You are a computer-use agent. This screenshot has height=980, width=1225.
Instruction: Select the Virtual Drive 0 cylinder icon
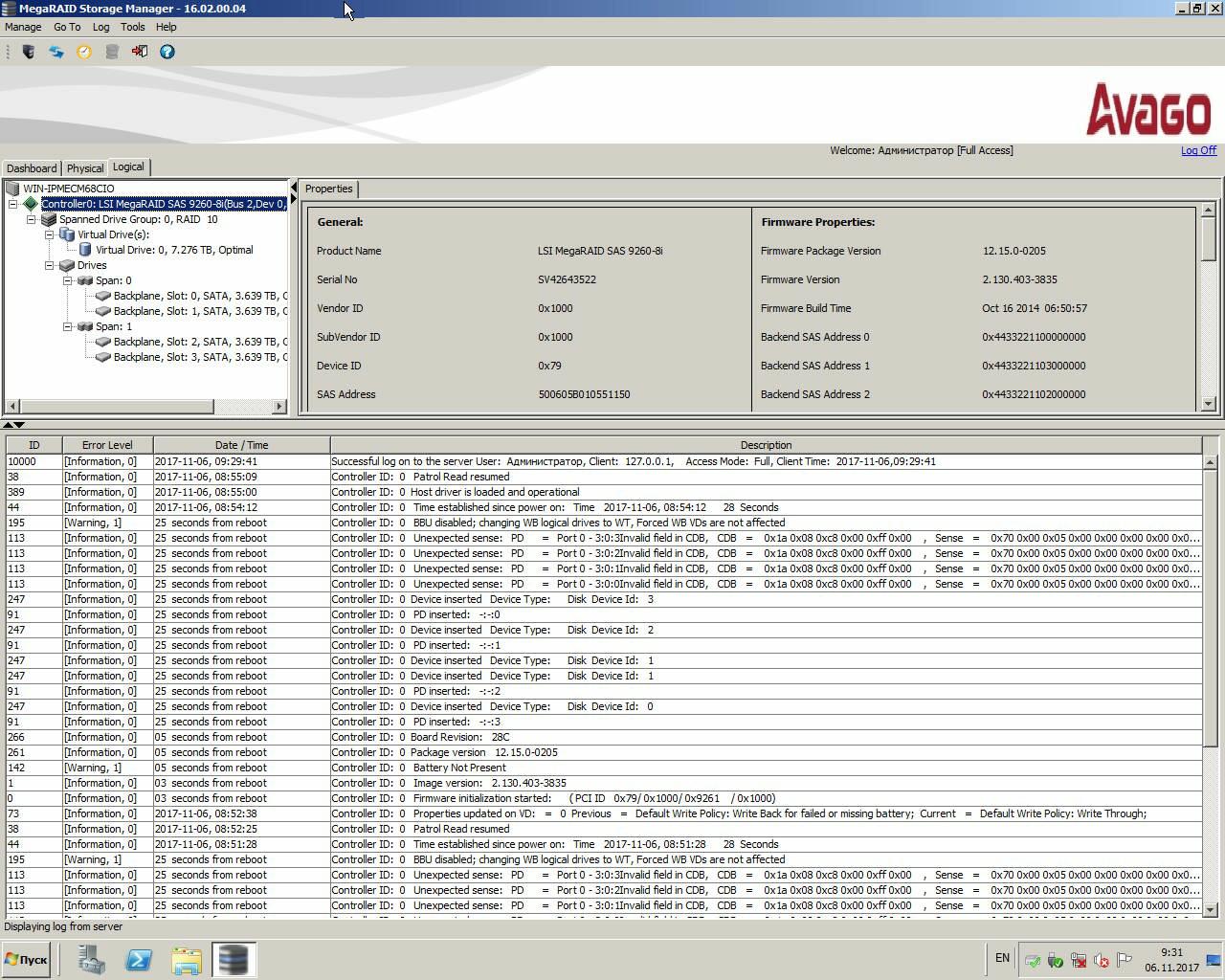(85, 250)
